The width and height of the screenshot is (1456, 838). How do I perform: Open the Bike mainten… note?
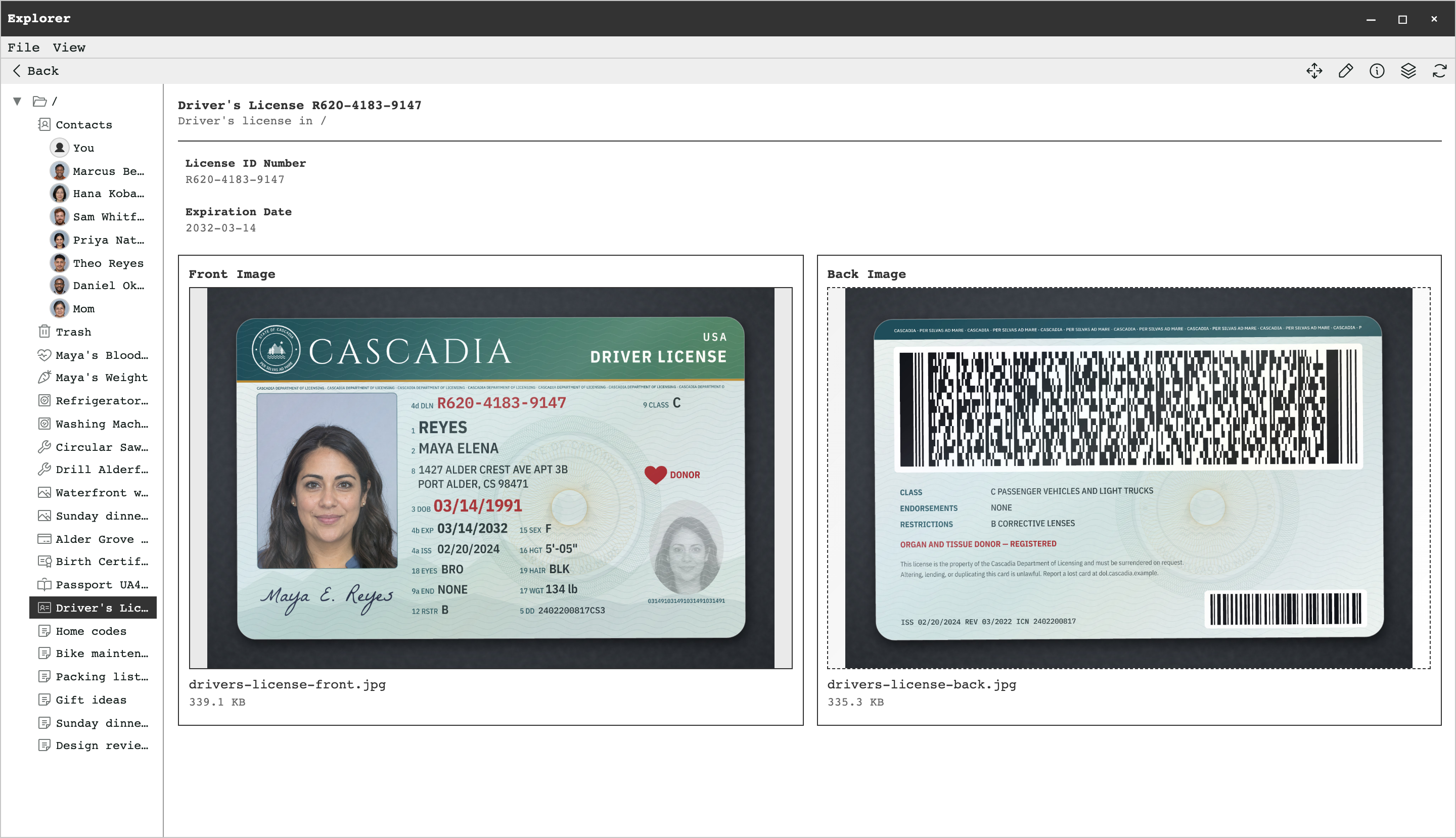pyautogui.click(x=93, y=653)
